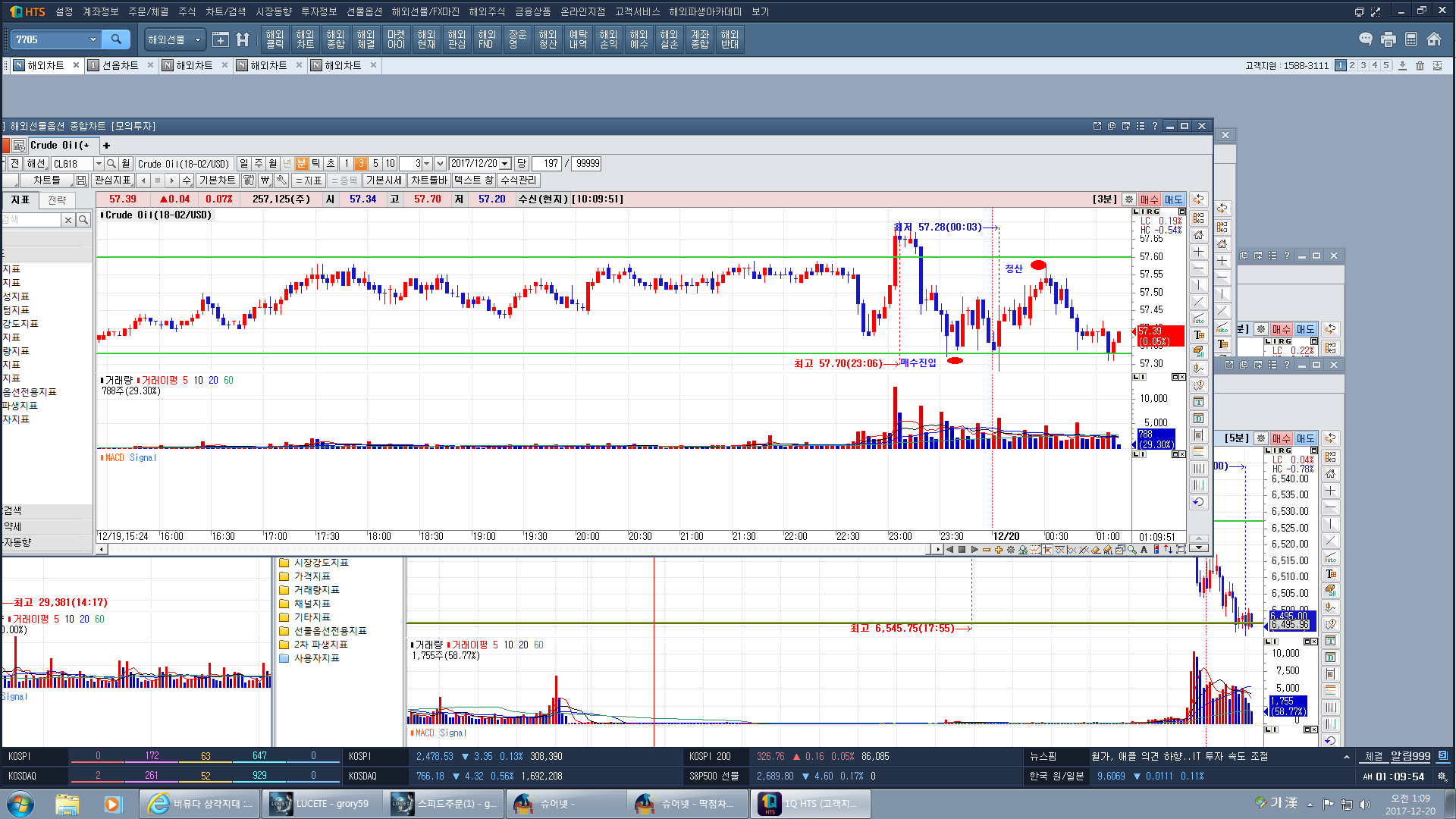Select the 1-minute interval button
The height and width of the screenshot is (819, 1456).
point(347,164)
